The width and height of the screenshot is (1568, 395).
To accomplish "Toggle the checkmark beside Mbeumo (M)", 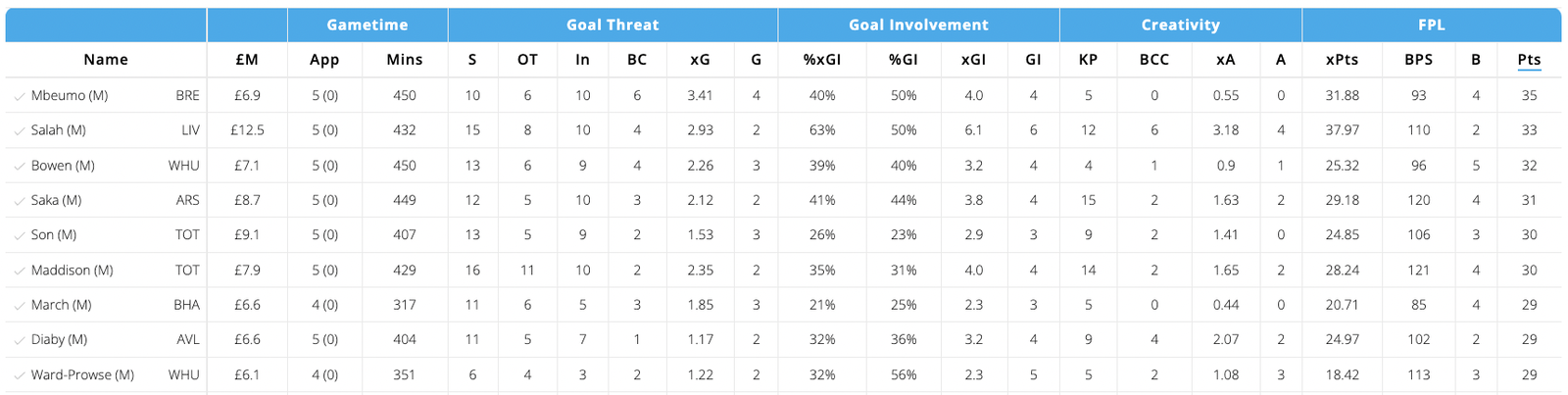I will pos(20,96).
